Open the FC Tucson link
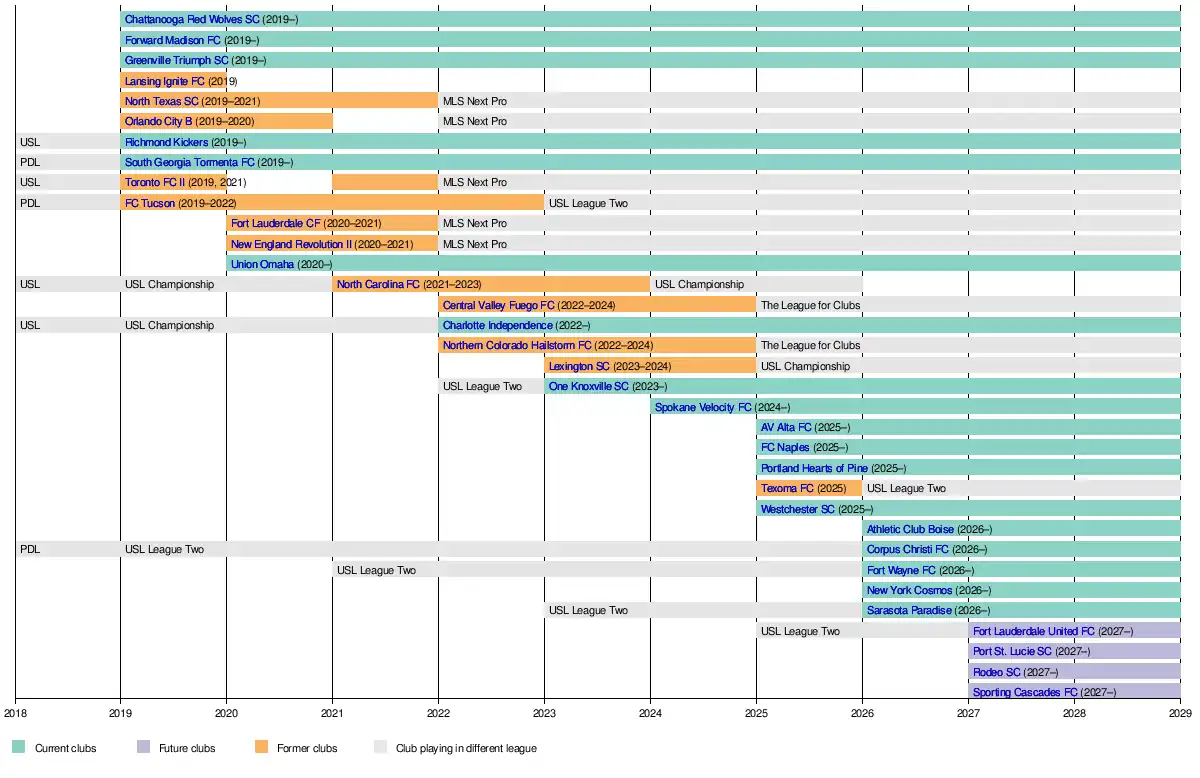 (150, 203)
